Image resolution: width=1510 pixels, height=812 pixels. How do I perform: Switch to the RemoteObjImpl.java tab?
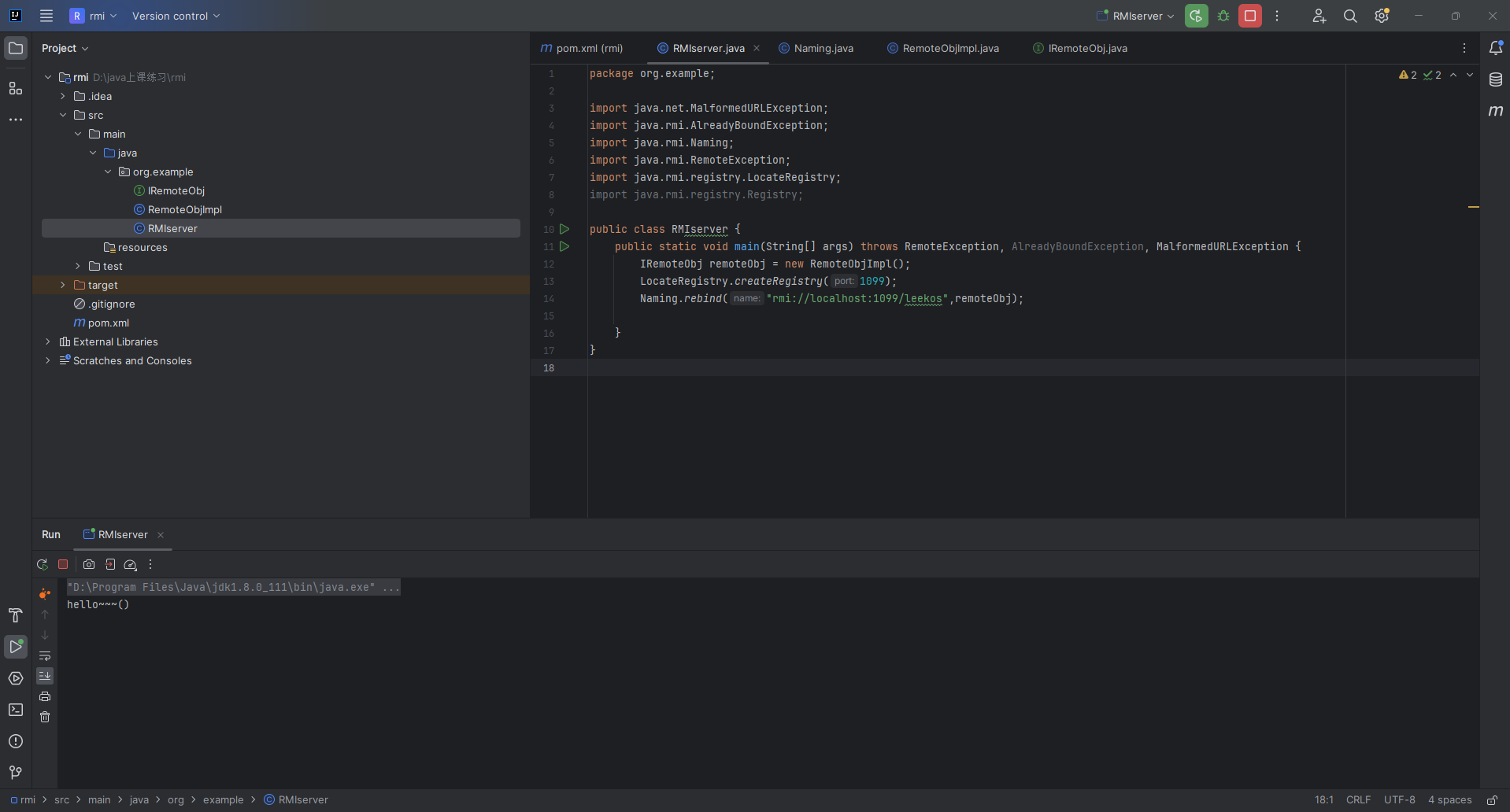(943, 48)
